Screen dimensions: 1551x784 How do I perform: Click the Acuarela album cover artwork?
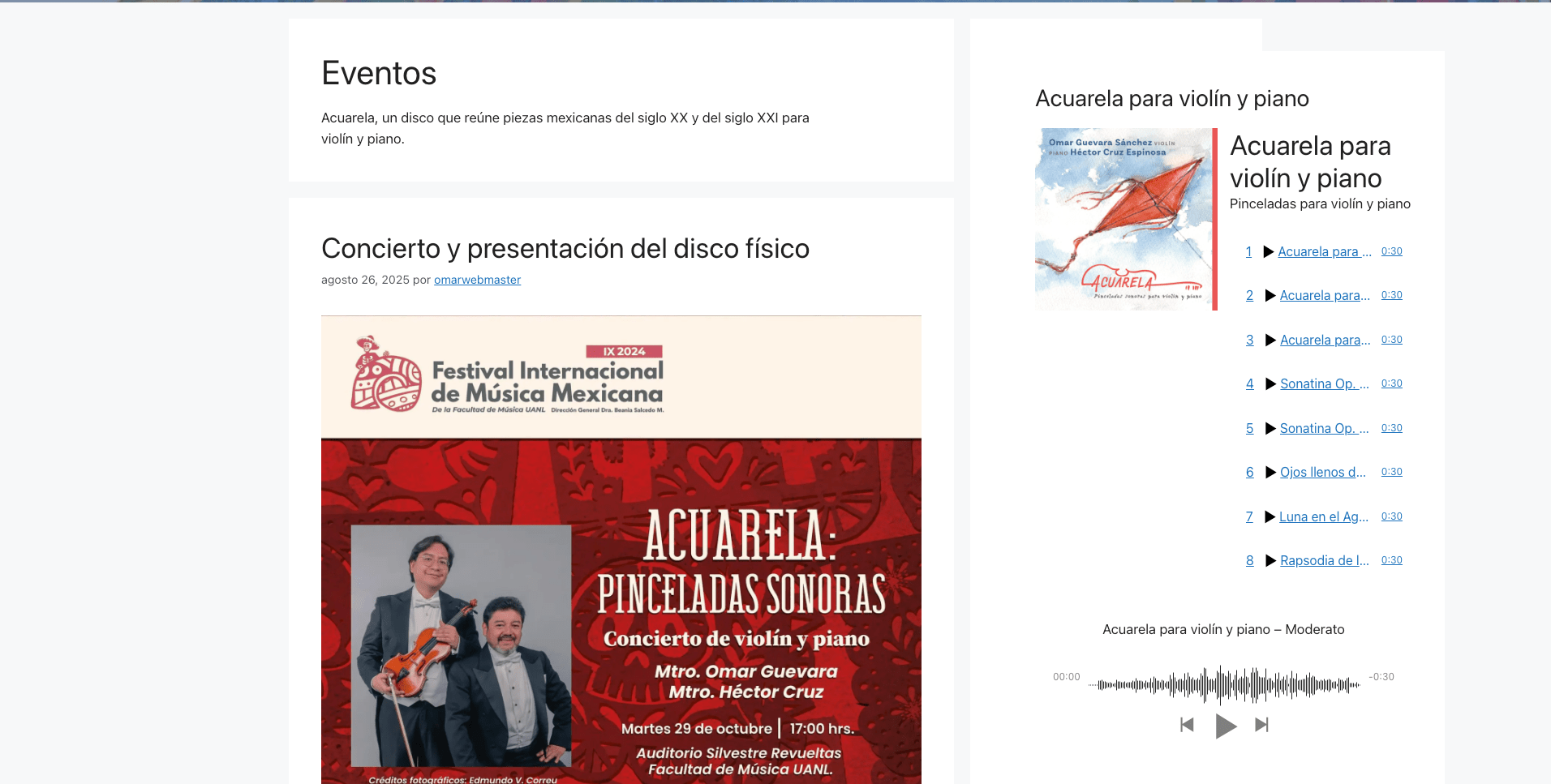pos(1124,219)
